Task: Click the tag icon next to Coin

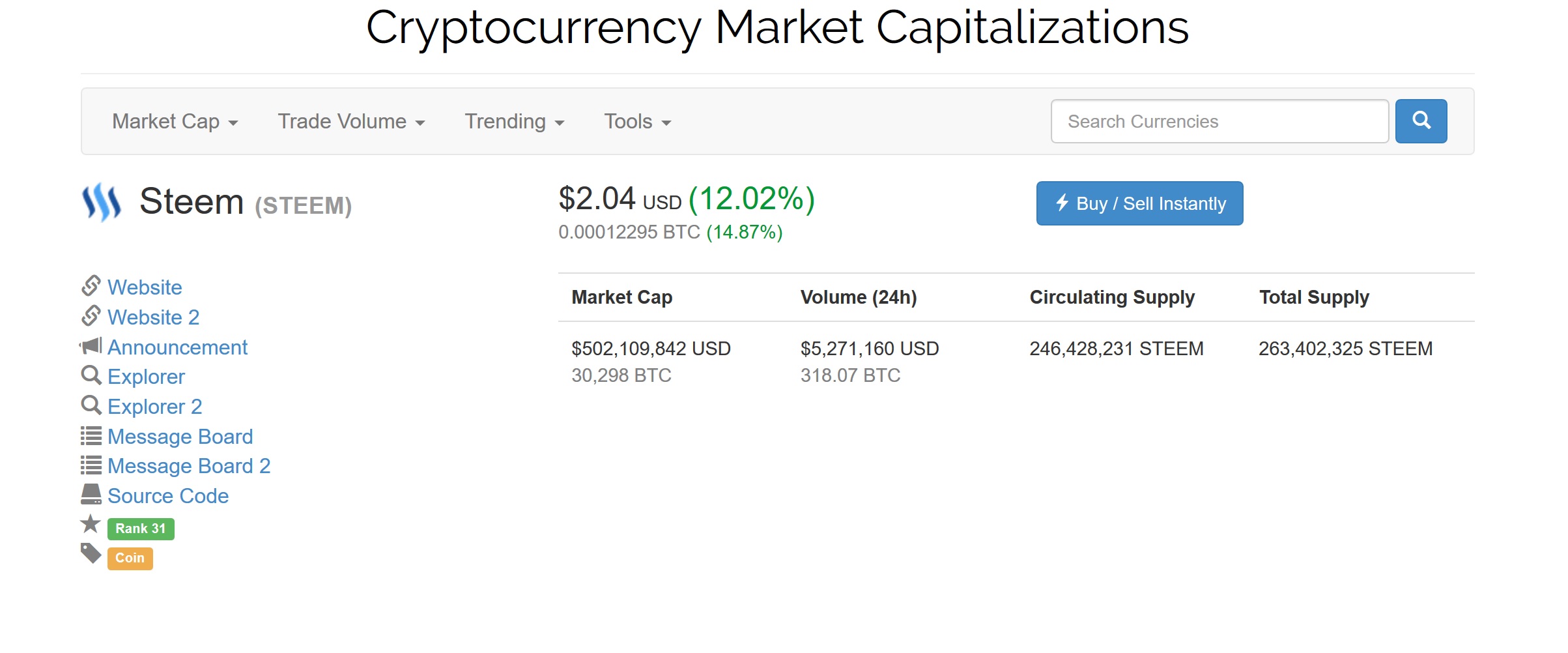Action: click(91, 554)
